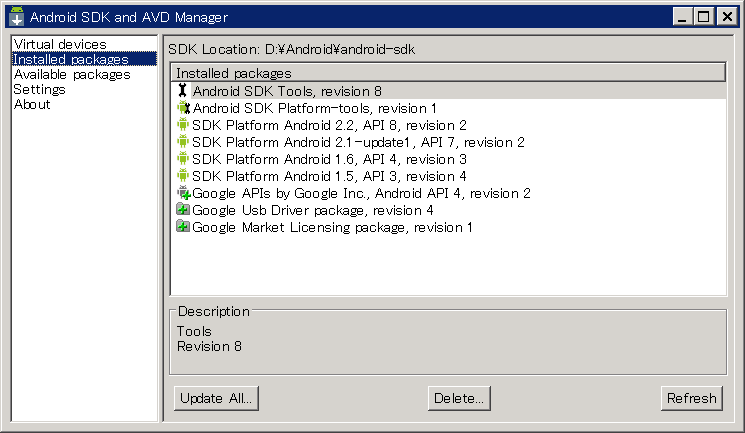Select 'SDK Platform Android 2.1-update1, API 7' row
Image resolution: width=745 pixels, height=433 pixels.
click(x=449, y=142)
